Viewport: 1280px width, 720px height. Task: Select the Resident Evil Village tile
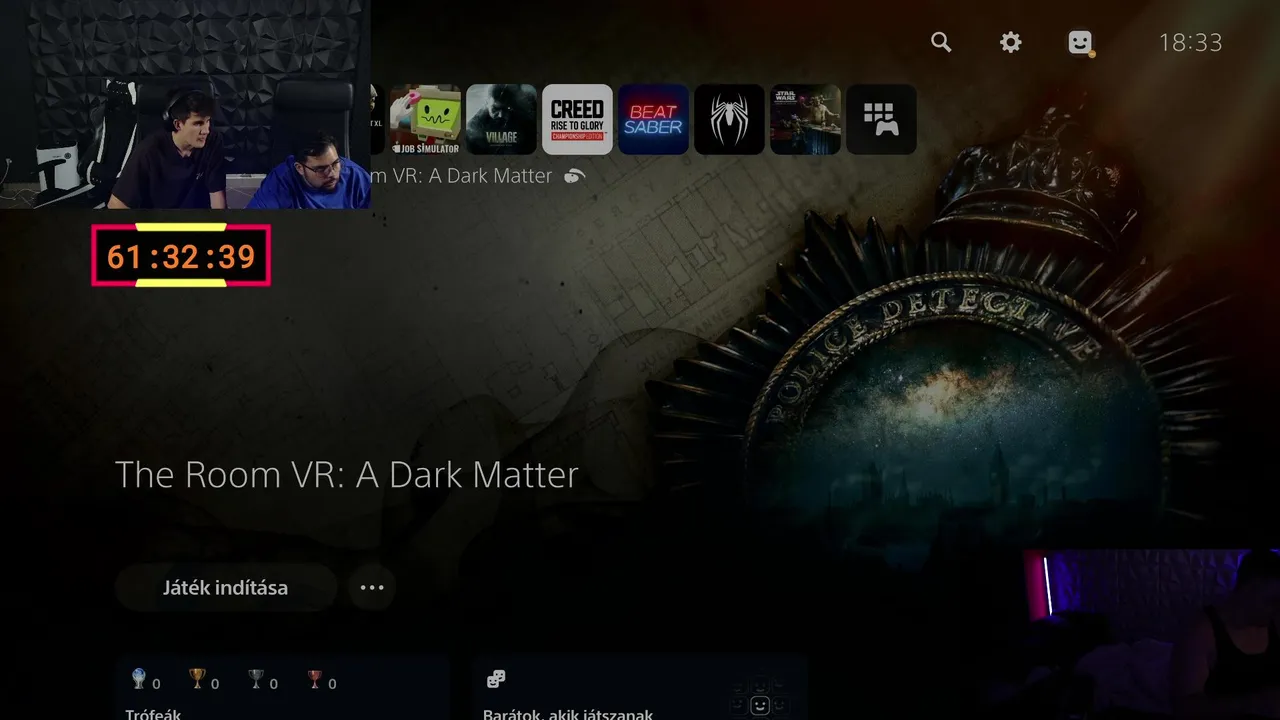pos(501,119)
